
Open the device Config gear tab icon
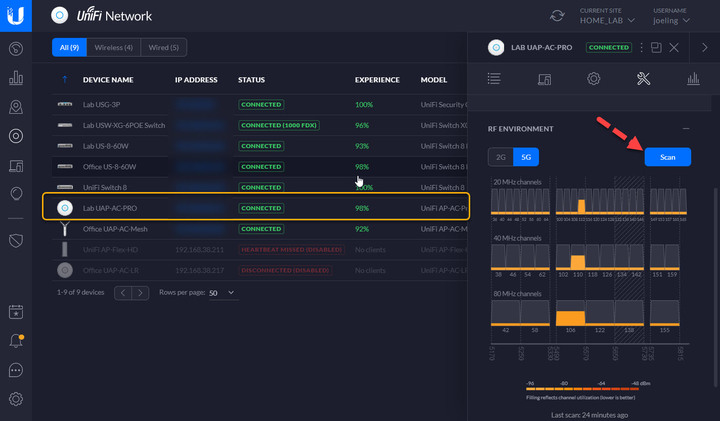click(594, 79)
